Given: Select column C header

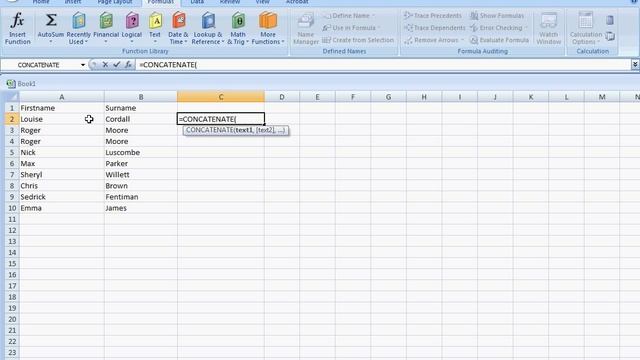Looking at the screenshot, I should click(221, 97).
